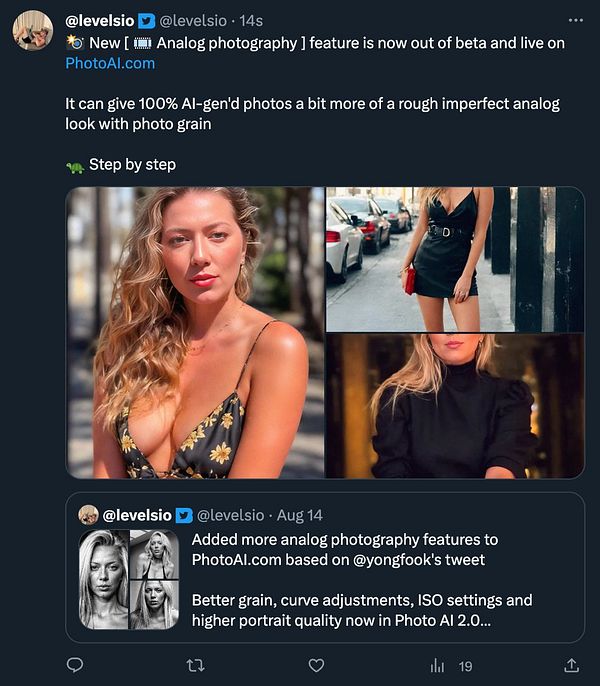Click the bold @levelsio display name
Screen dimensions: 600x686
point(101,19)
